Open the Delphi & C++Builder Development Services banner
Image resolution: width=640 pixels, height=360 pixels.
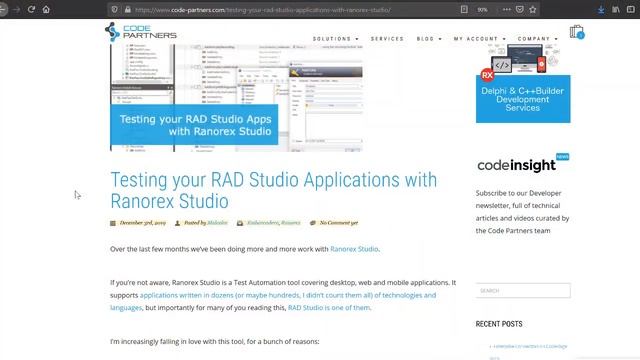(x=523, y=84)
